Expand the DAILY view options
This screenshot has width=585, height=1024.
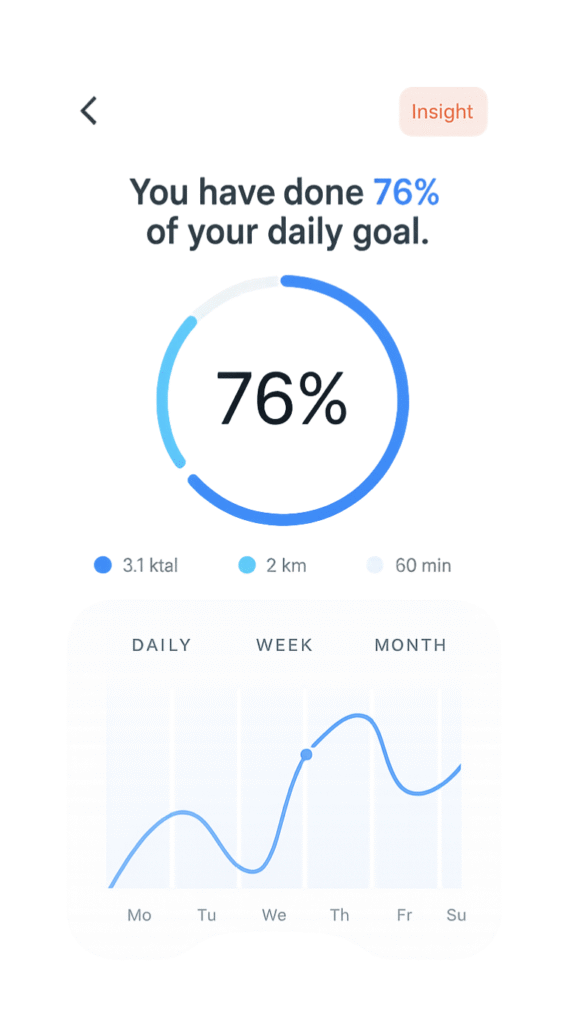161,645
